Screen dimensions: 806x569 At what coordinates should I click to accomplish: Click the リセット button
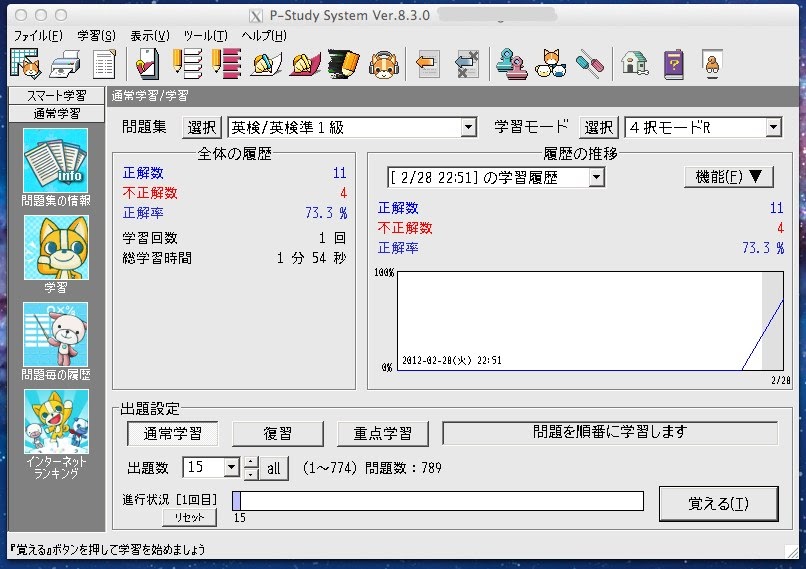tap(190, 517)
